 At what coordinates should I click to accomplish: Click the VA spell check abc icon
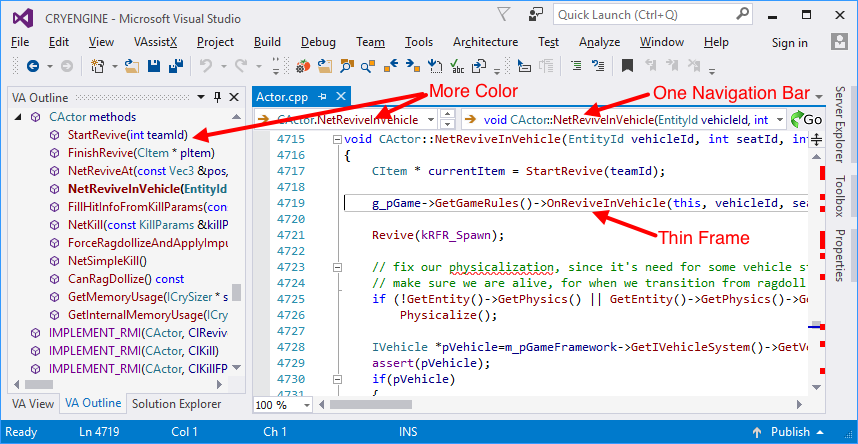457,66
